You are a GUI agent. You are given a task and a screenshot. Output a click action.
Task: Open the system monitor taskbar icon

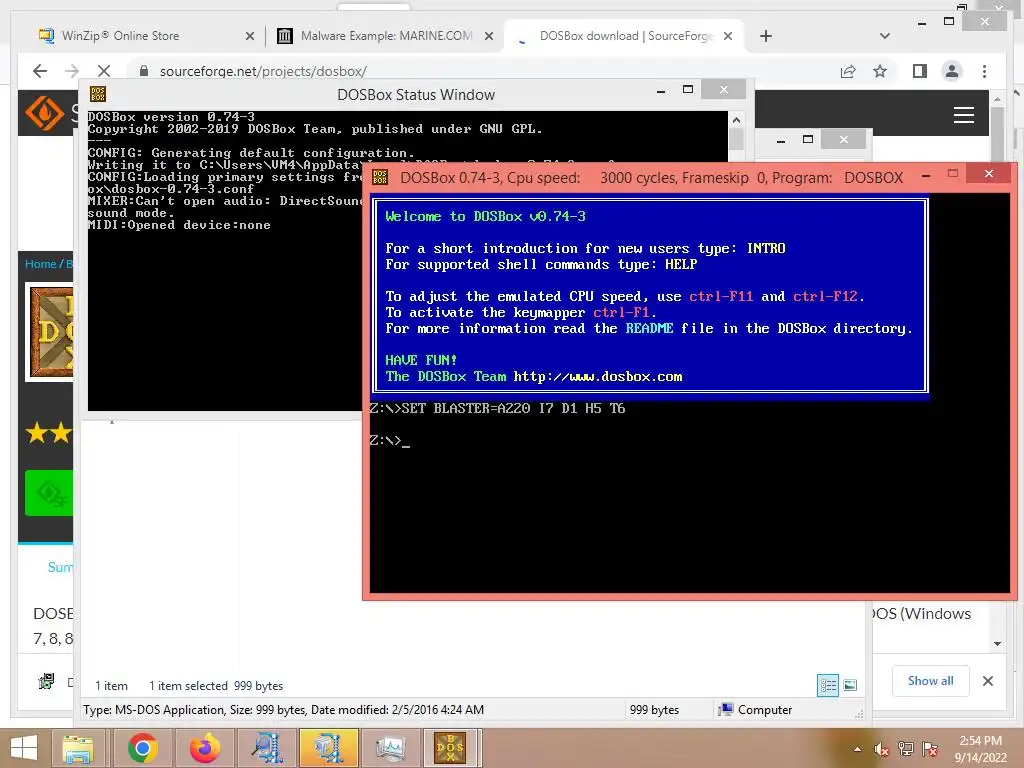391,748
